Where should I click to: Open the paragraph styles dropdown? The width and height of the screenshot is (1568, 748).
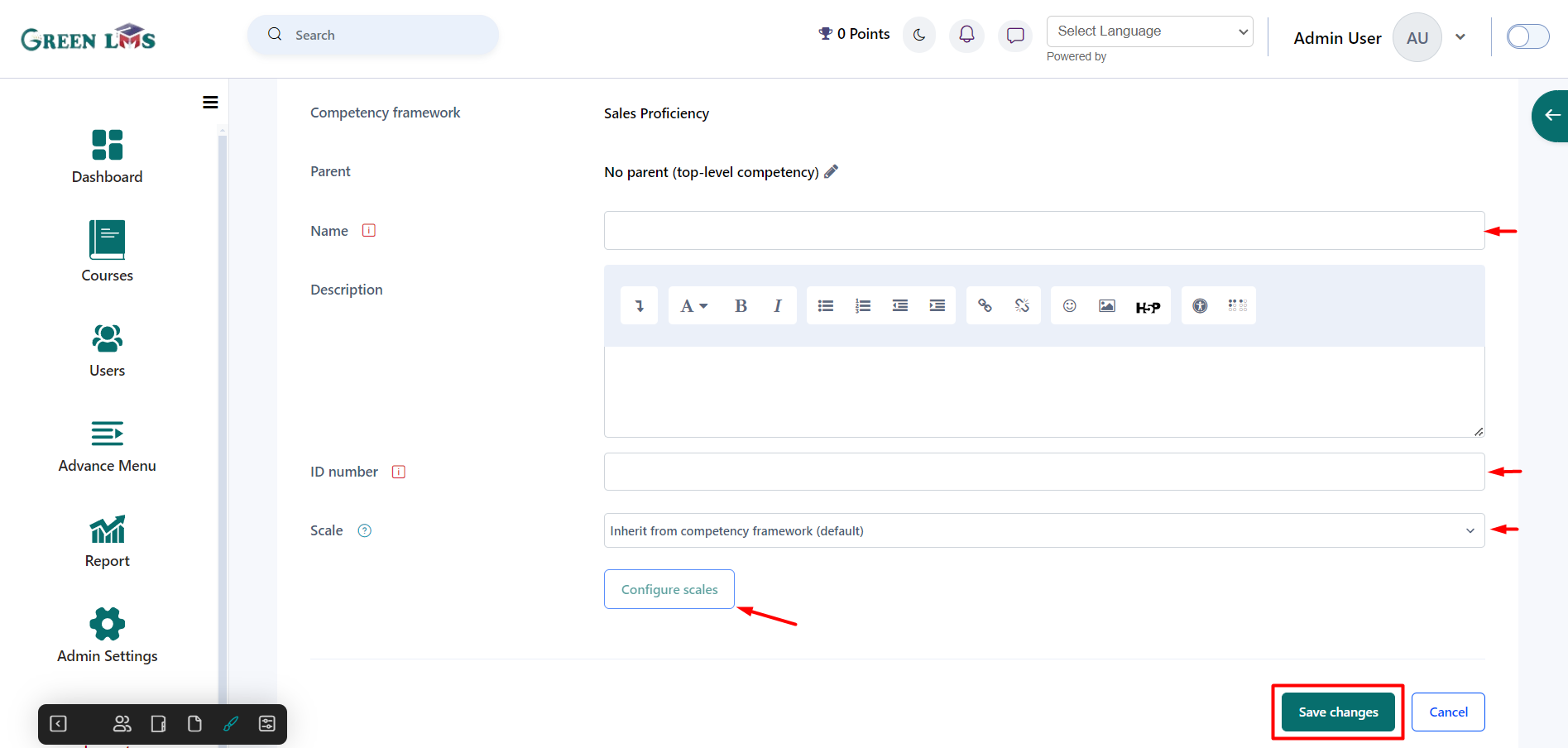coord(694,306)
